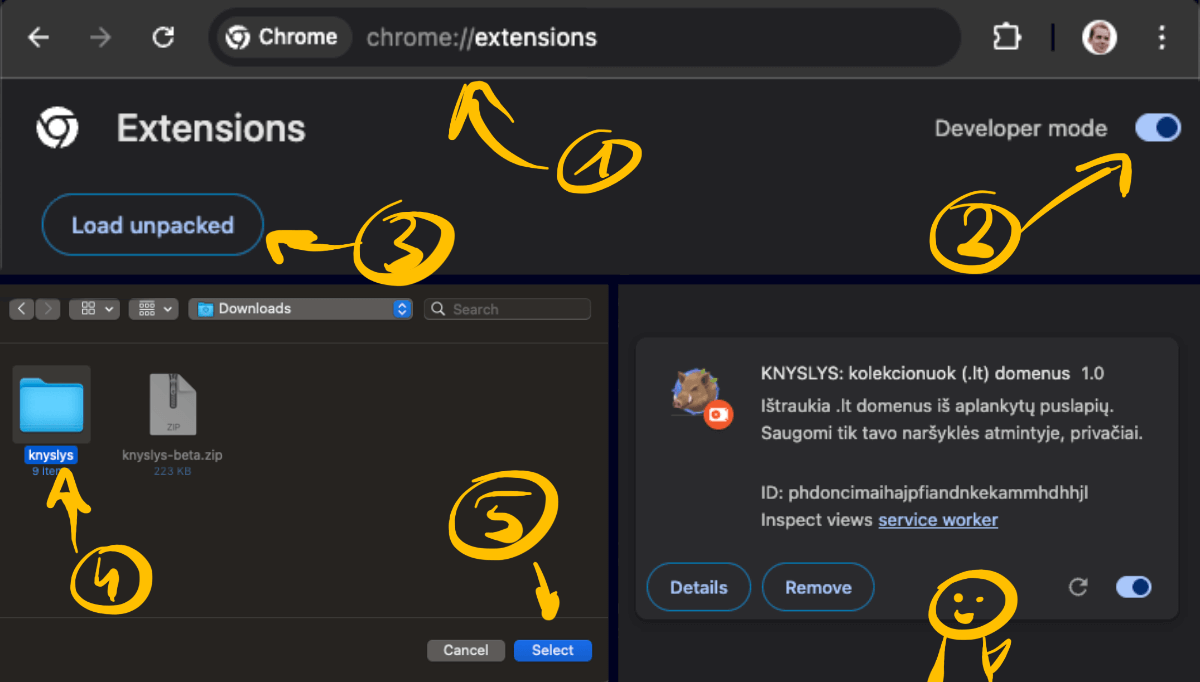This screenshot has width=1200, height=682.
Task: Click the Chrome logo beside Extensions title
Action: (58, 128)
